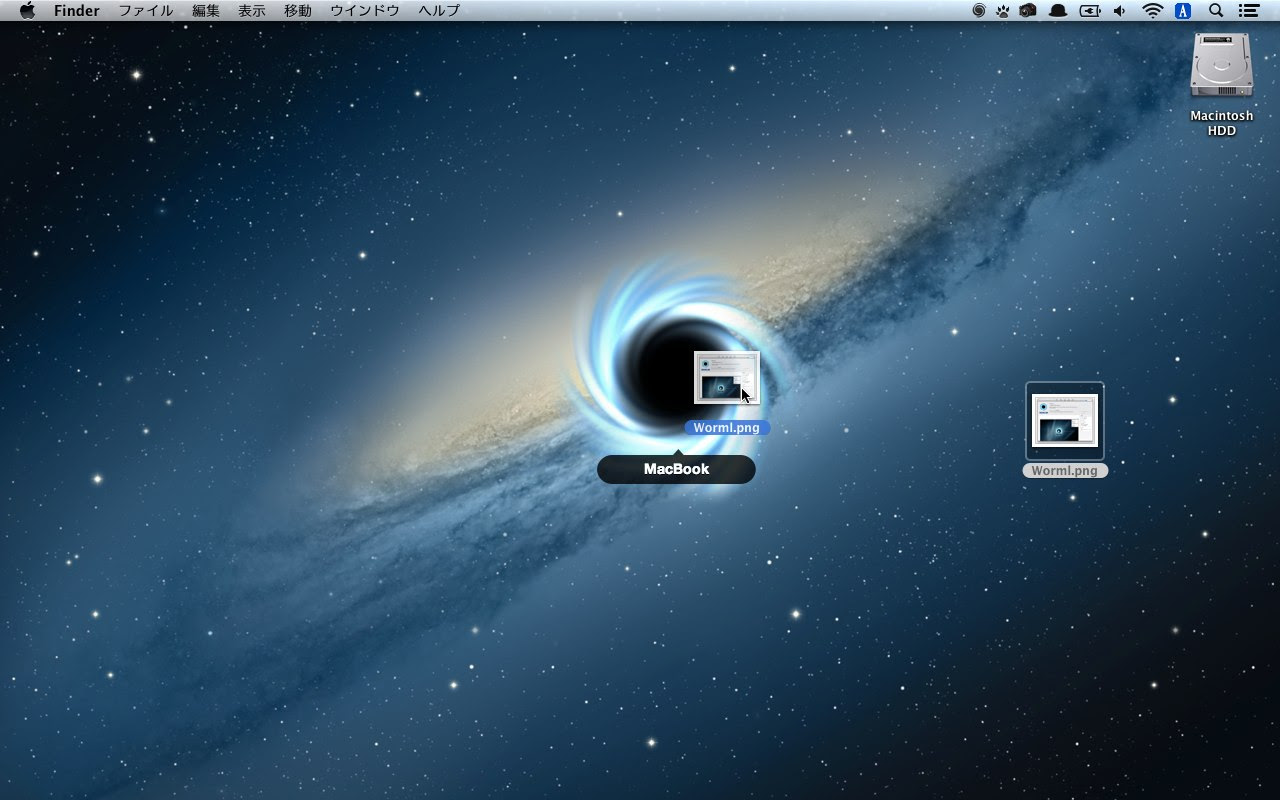The width and height of the screenshot is (1280, 800).
Task: Open the volume speaker icon
Action: coord(1120,10)
